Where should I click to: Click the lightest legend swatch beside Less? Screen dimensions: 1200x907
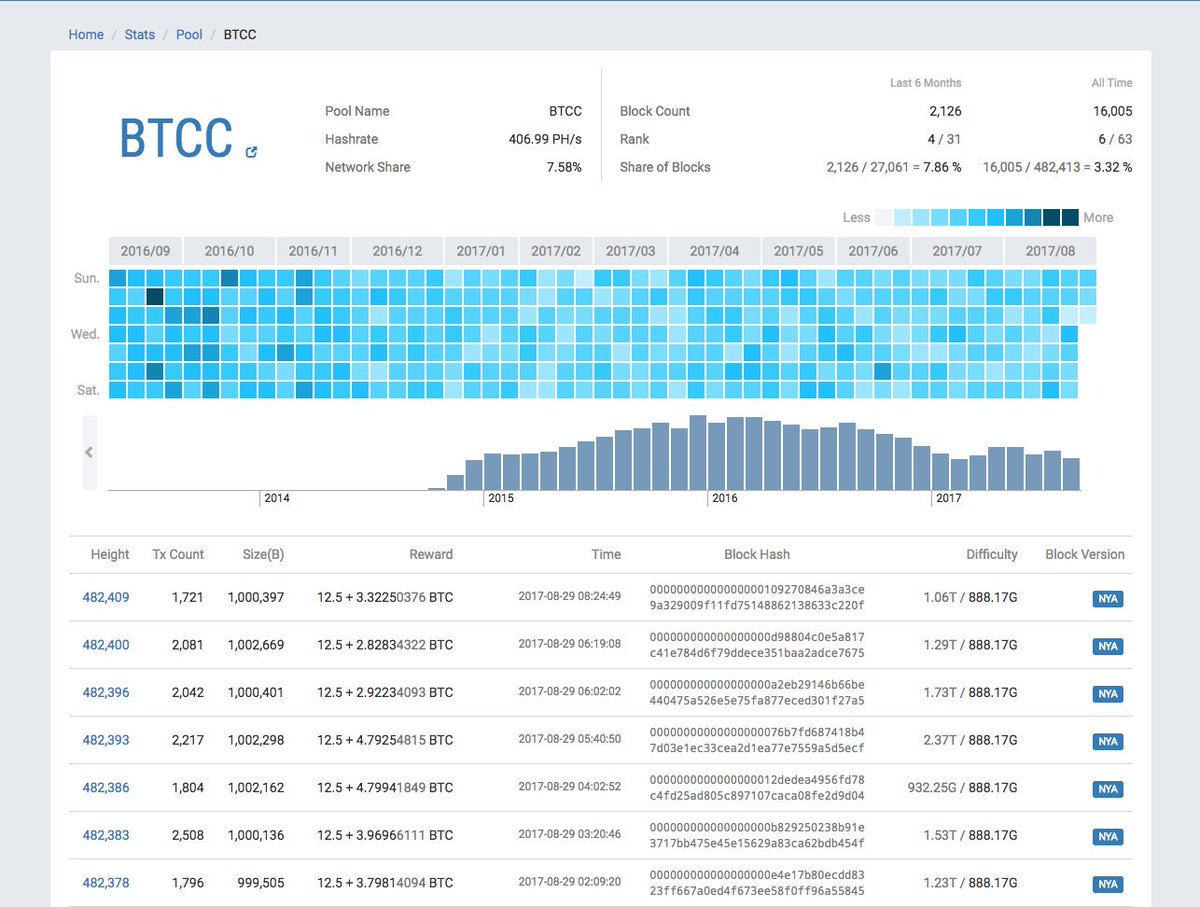pyautogui.click(x=884, y=217)
